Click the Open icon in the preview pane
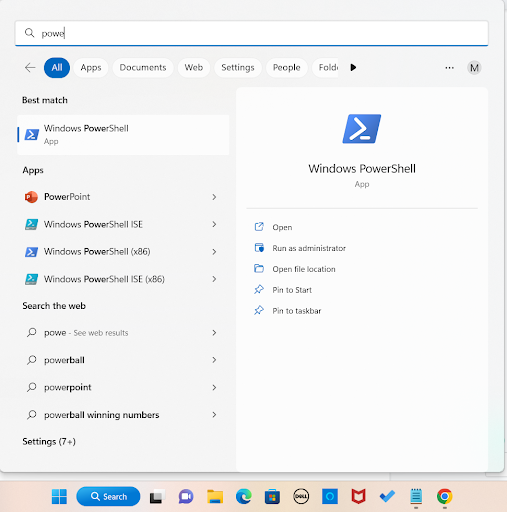The height and width of the screenshot is (512, 507). click(259, 227)
